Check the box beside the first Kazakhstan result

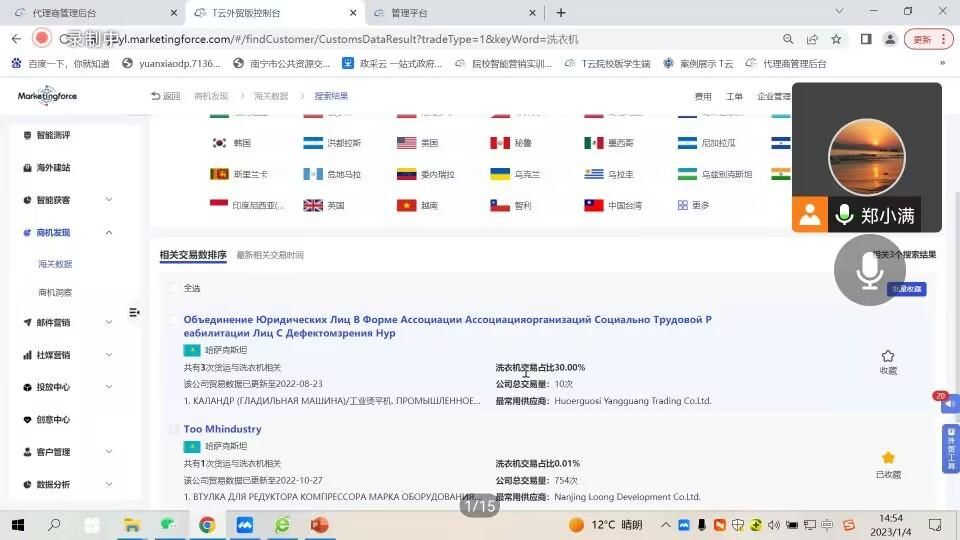tap(174, 320)
